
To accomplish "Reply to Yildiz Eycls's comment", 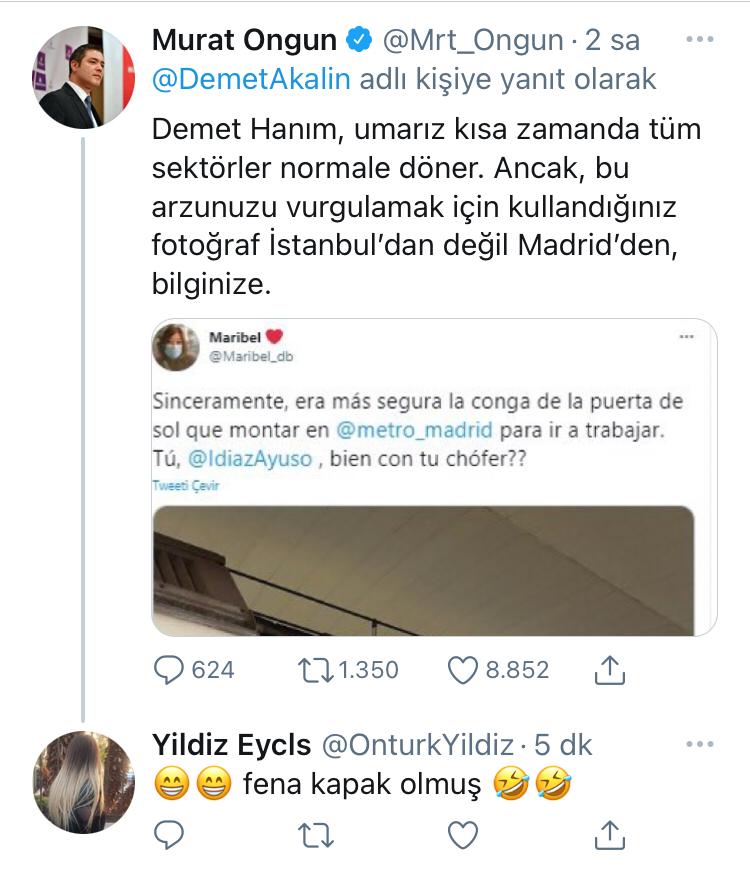I will point(169,835).
